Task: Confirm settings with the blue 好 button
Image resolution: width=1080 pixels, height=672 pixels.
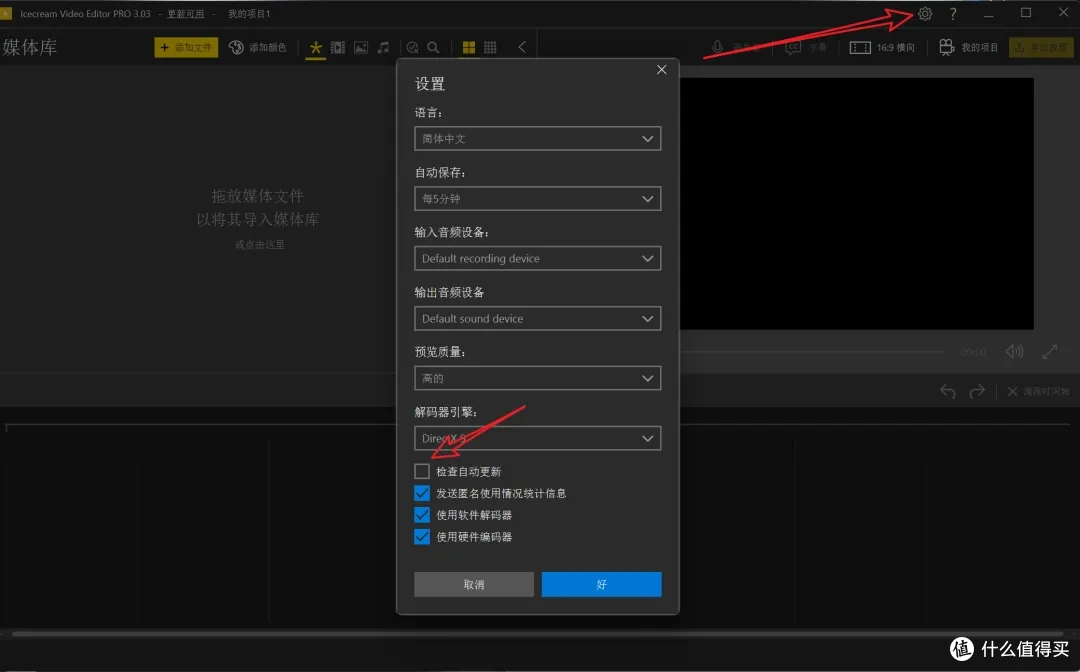Action: click(x=601, y=584)
